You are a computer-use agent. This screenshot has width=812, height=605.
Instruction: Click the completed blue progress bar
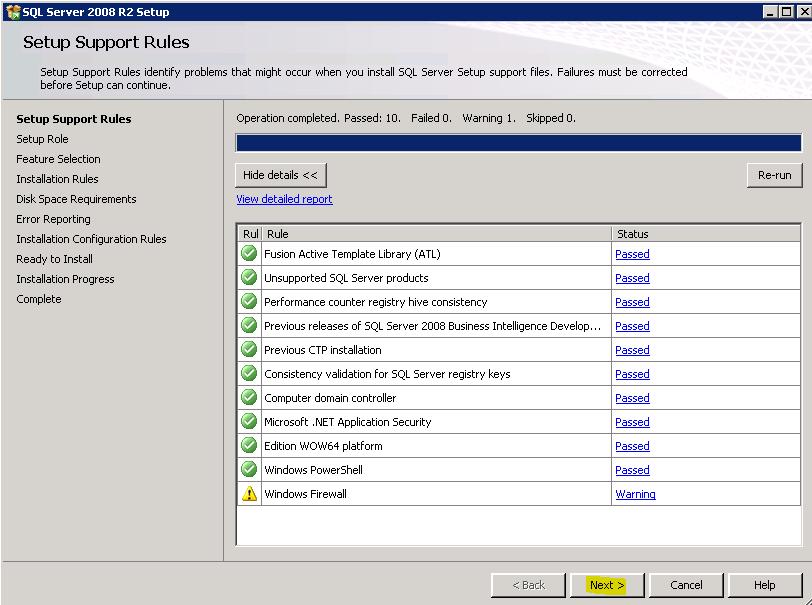coord(518,143)
